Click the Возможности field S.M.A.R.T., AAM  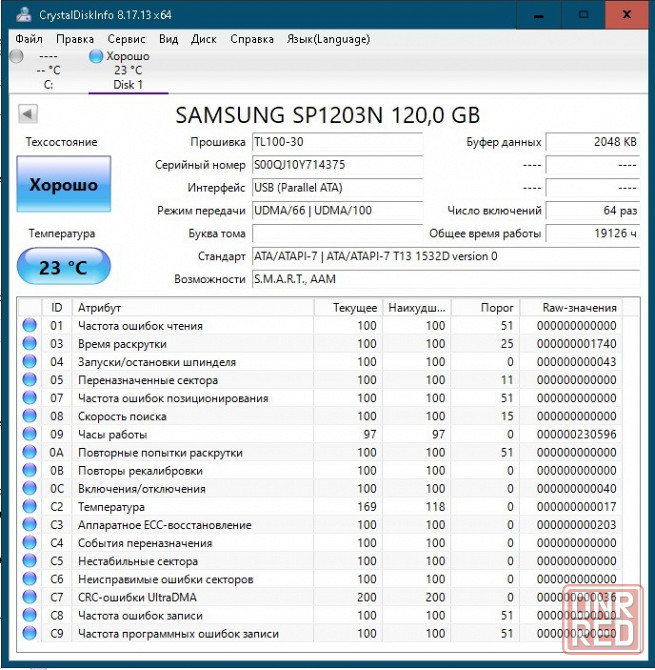point(446,279)
